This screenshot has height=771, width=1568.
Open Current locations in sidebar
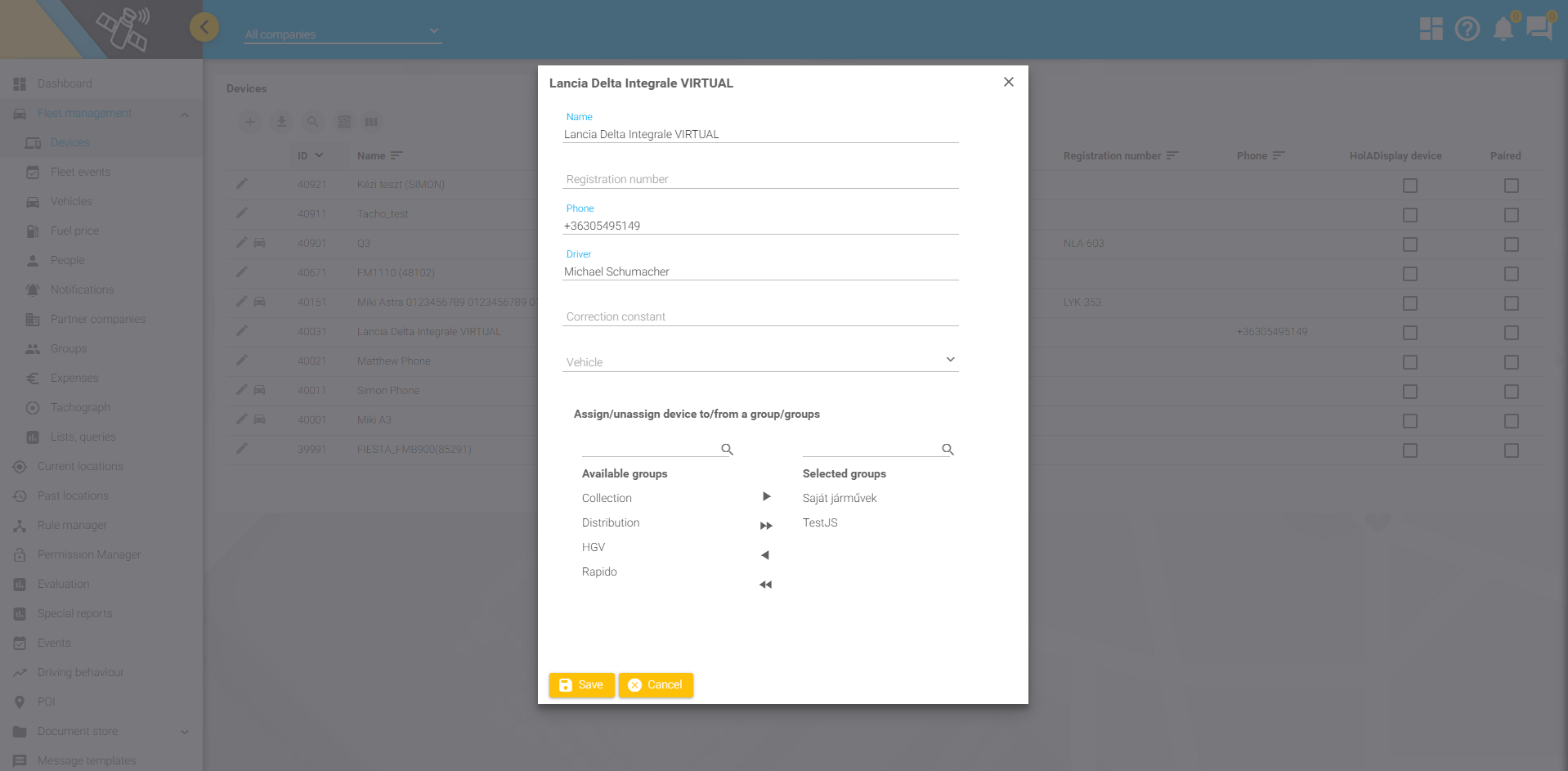click(x=80, y=466)
